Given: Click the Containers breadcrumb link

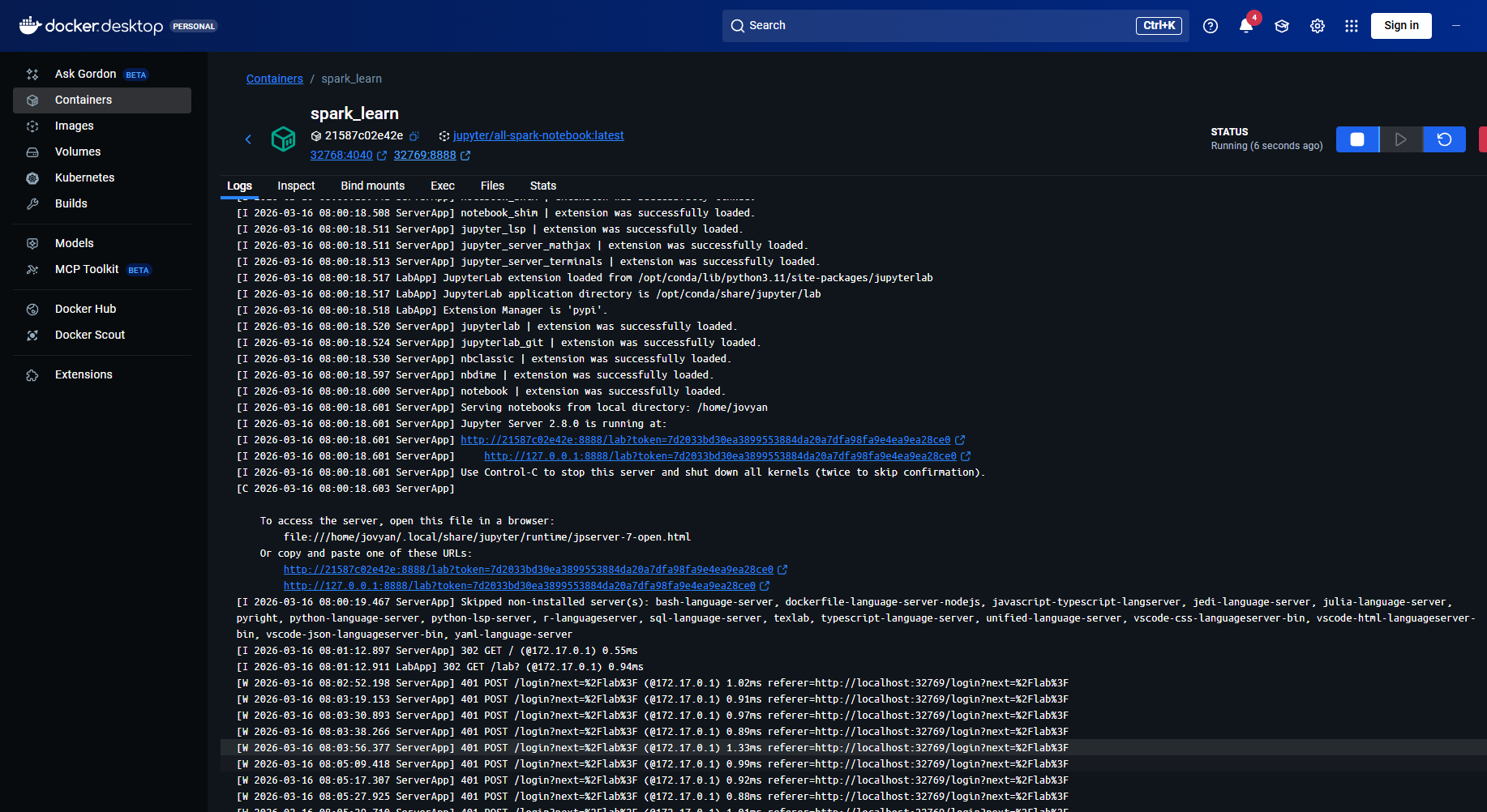Looking at the screenshot, I should tap(275, 79).
